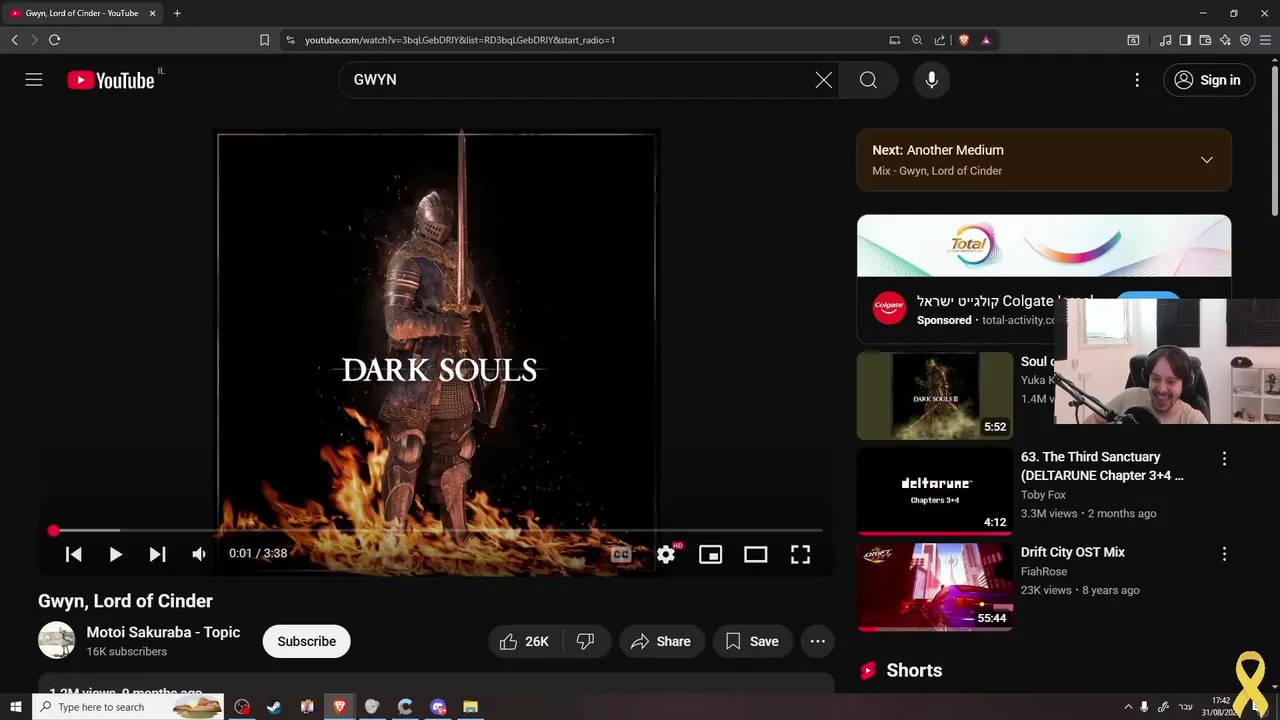Image resolution: width=1280 pixels, height=720 pixels.
Task: Open File Explorer from taskbar
Action: (x=470, y=707)
